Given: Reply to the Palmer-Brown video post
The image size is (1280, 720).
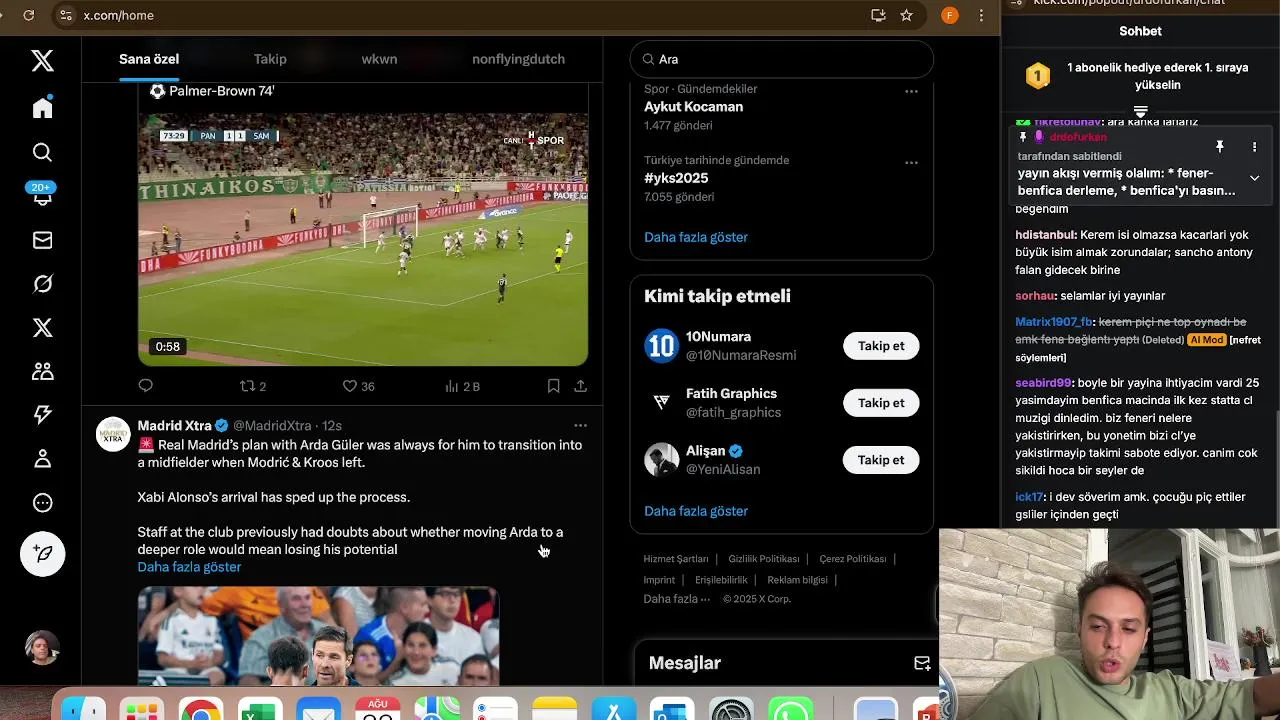Looking at the screenshot, I should (146, 386).
